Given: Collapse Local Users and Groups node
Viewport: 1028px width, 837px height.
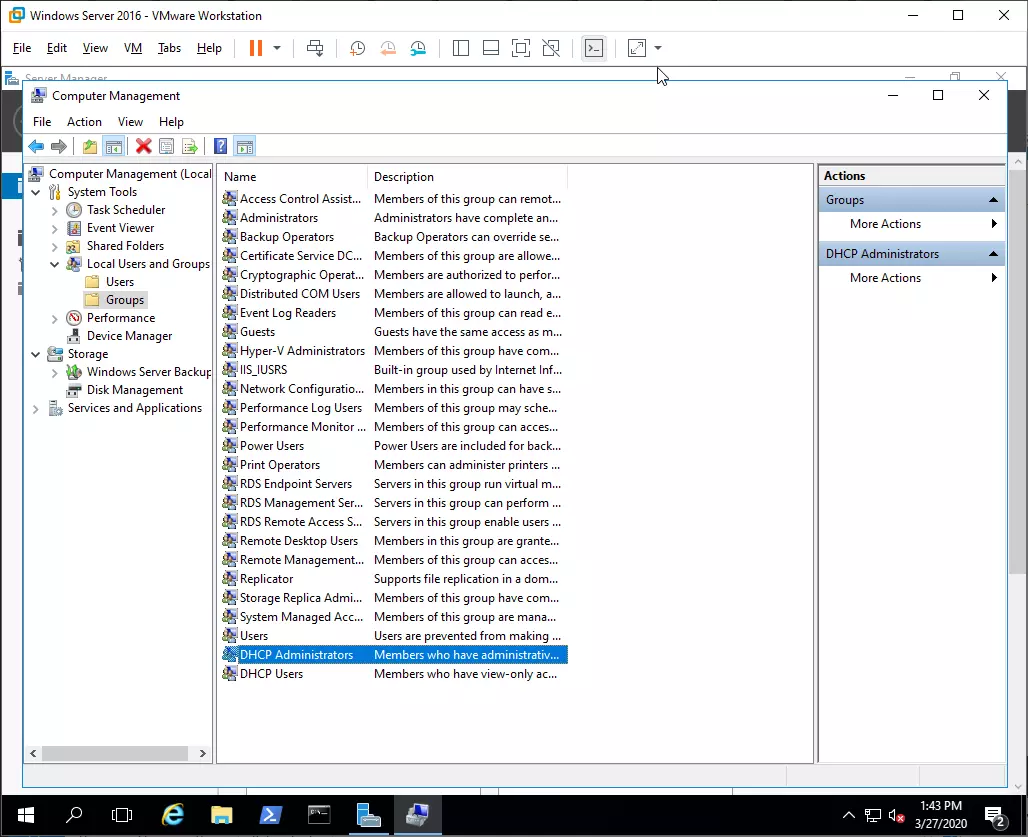Looking at the screenshot, I should 54,264.
